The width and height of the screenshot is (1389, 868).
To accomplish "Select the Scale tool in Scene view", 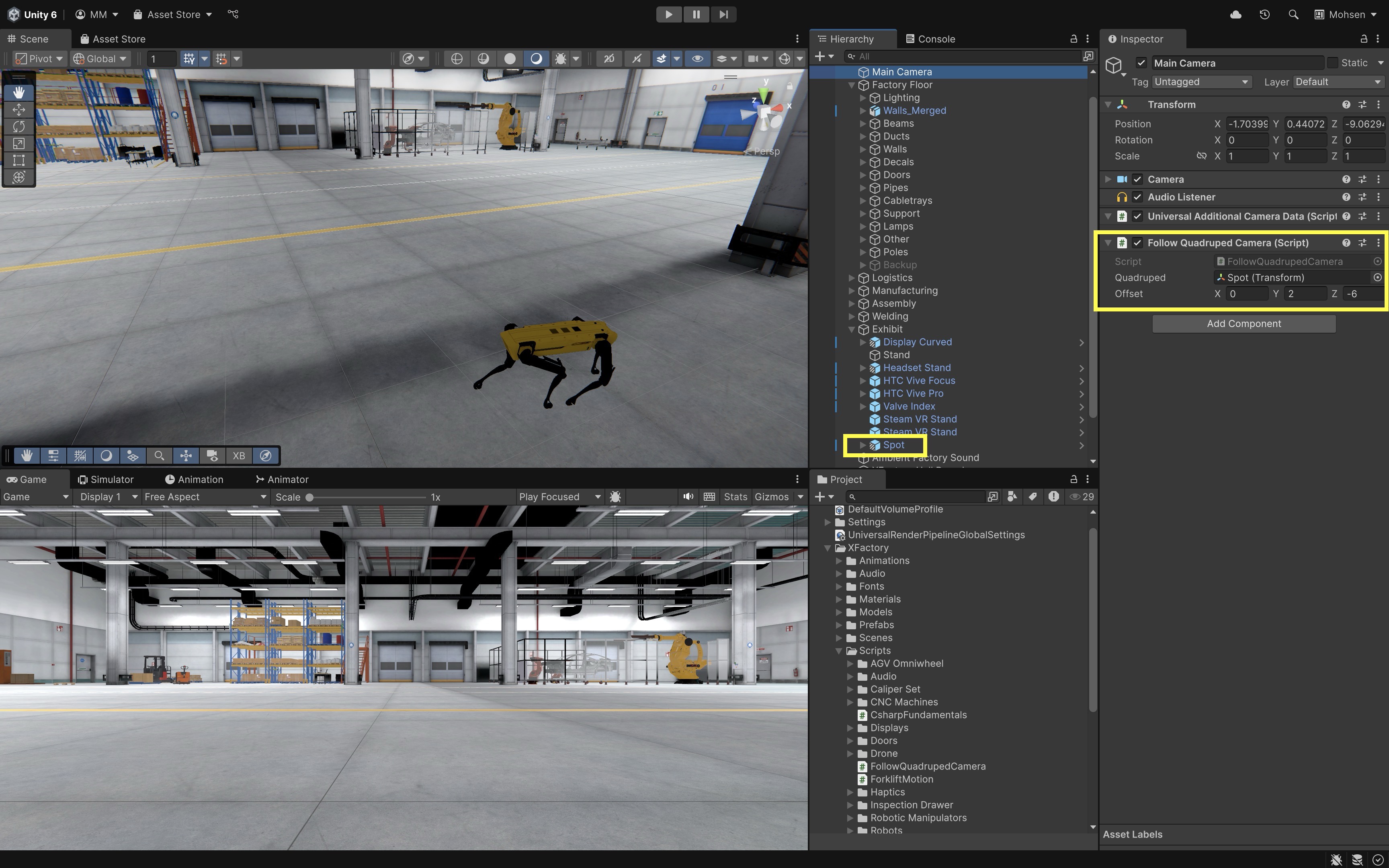I will click(19, 143).
